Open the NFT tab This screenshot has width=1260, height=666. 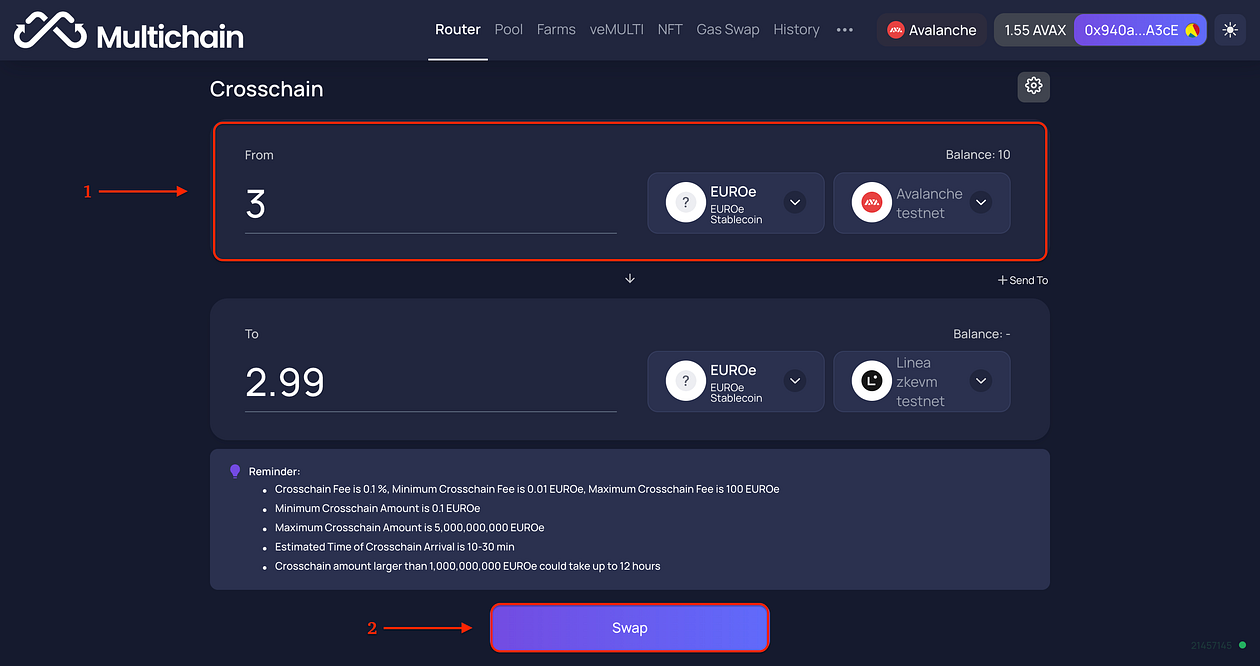tap(670, 30)
